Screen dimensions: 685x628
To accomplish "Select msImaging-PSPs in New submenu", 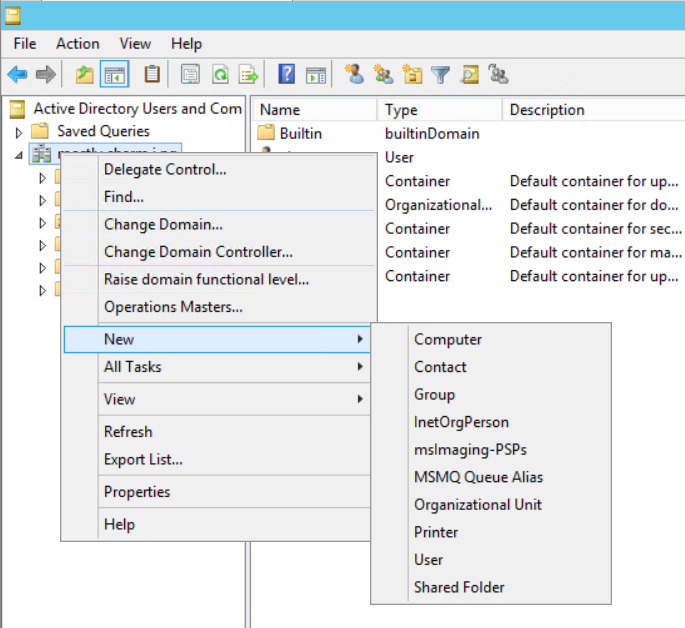I will (x=491, y=449).
